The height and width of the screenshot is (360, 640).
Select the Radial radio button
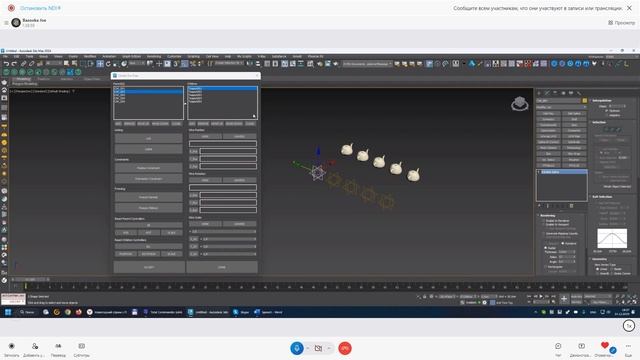(x=546, y=248)
